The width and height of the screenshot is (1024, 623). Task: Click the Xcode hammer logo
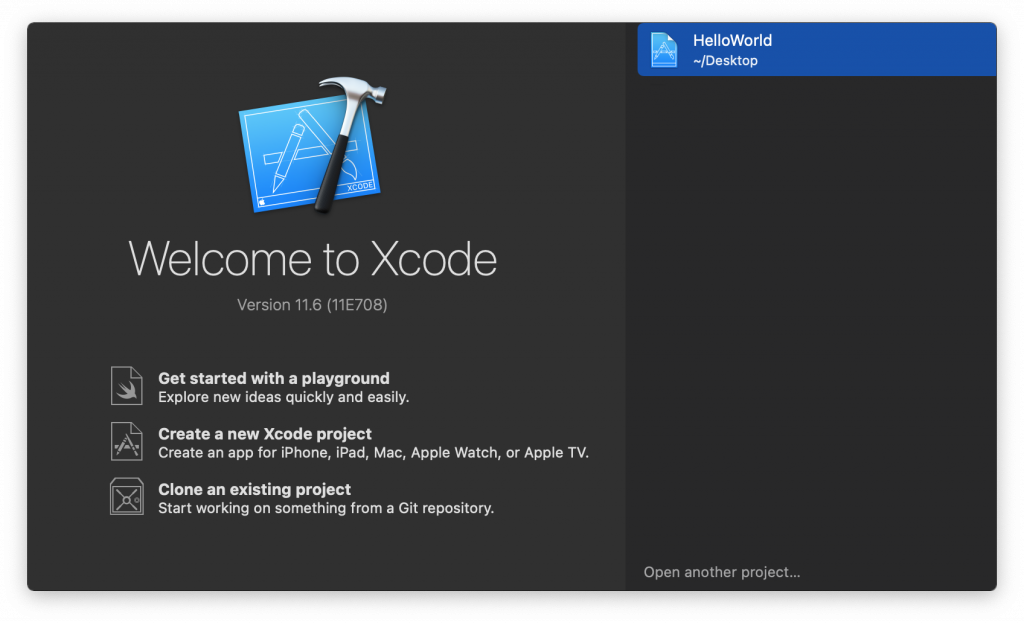[x=313, y=146]
